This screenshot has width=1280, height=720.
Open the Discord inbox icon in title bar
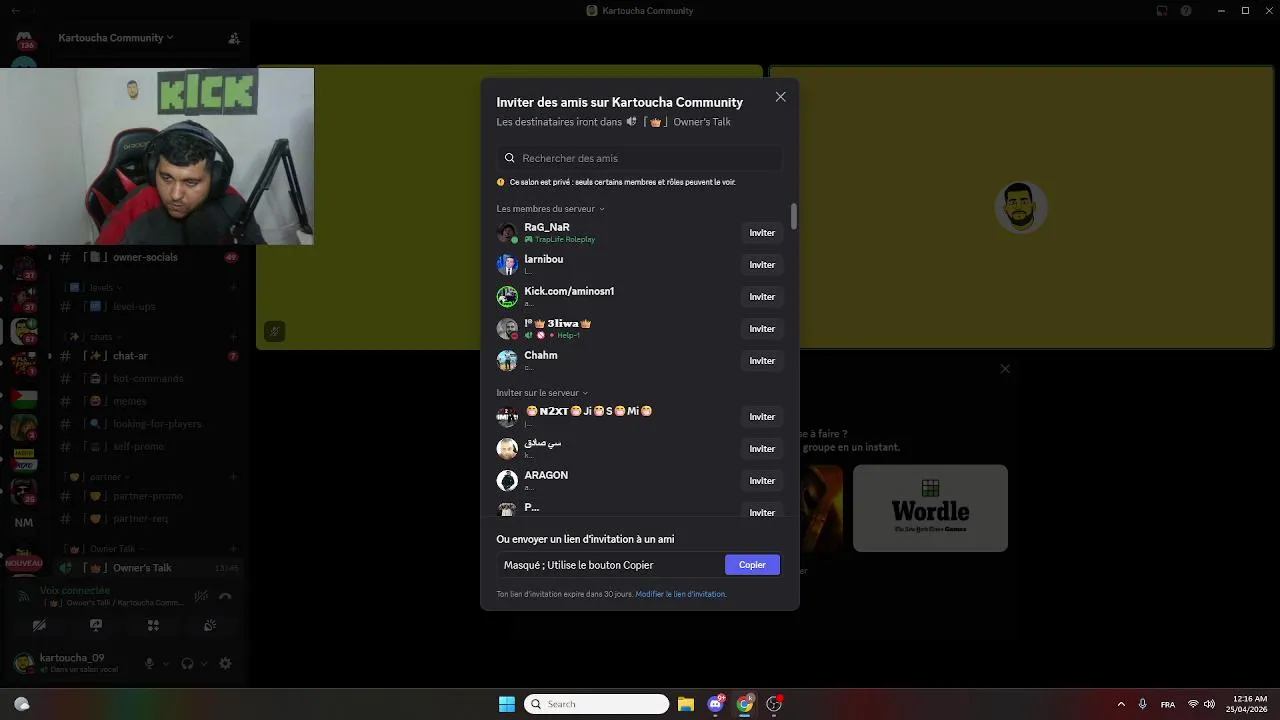click(x=1162, y=11)
